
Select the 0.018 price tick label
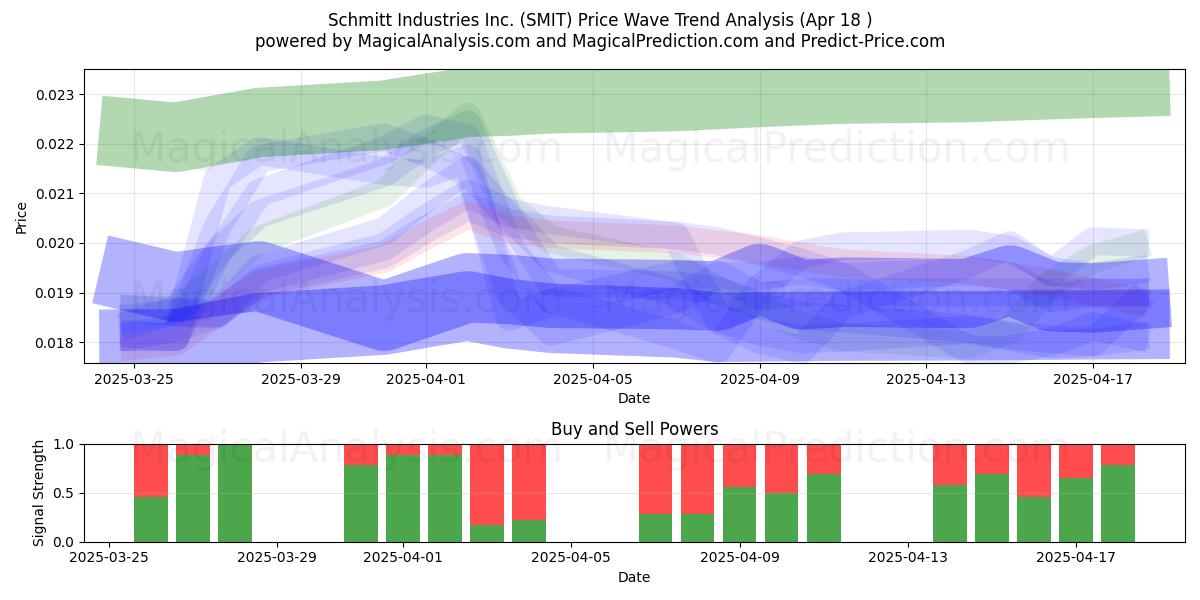pyautogui.click(x=56, y=343)
